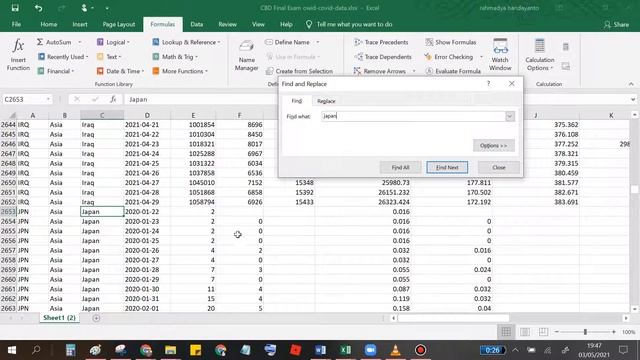Click Remove Arrows

(380, 71)
